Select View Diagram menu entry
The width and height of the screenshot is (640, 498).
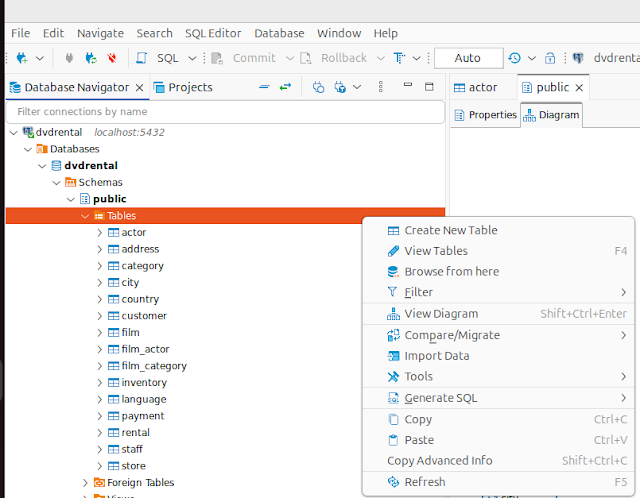[x=498, y=314]
